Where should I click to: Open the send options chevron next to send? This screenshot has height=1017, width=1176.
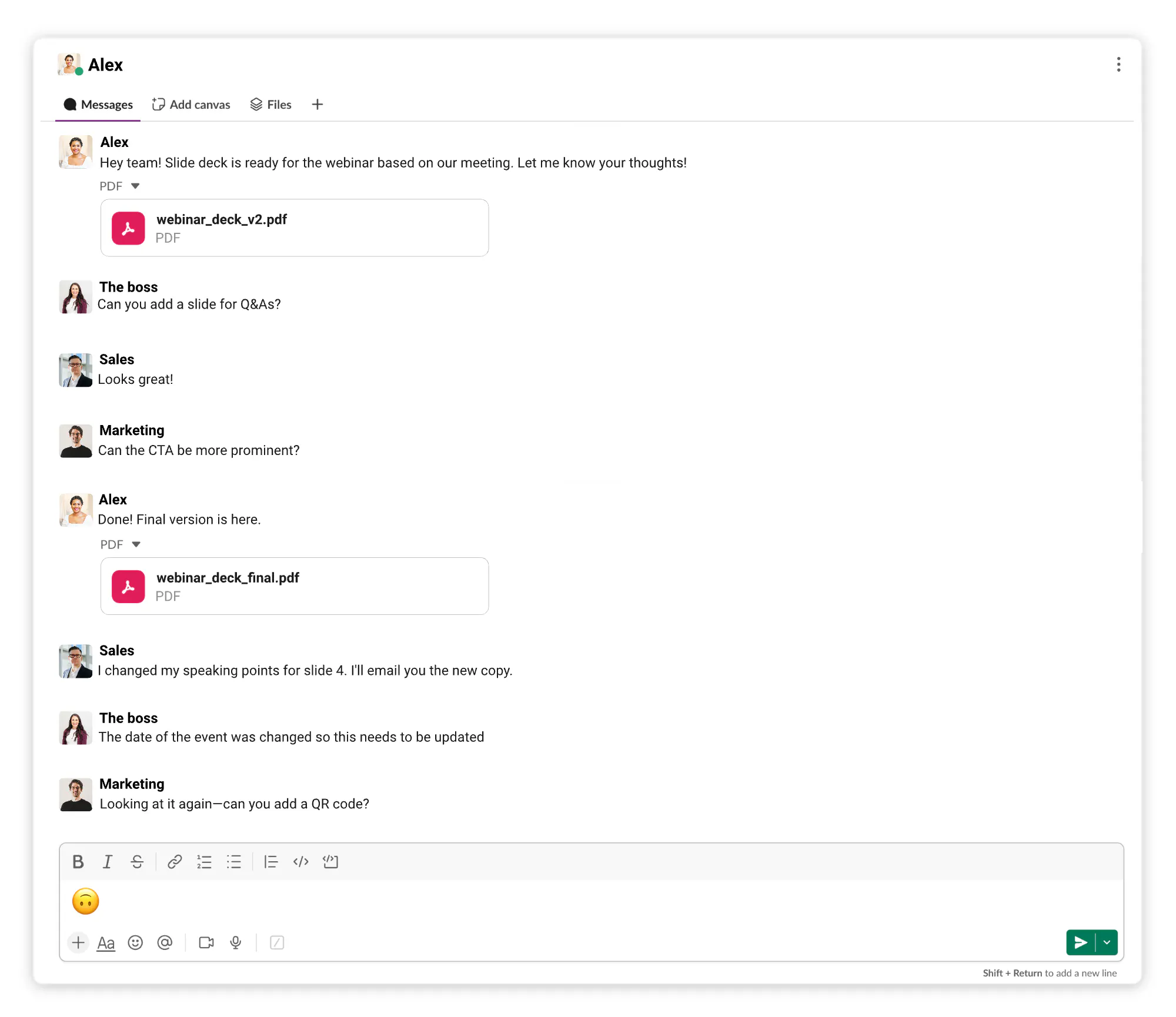click(x=1108, y=942)
